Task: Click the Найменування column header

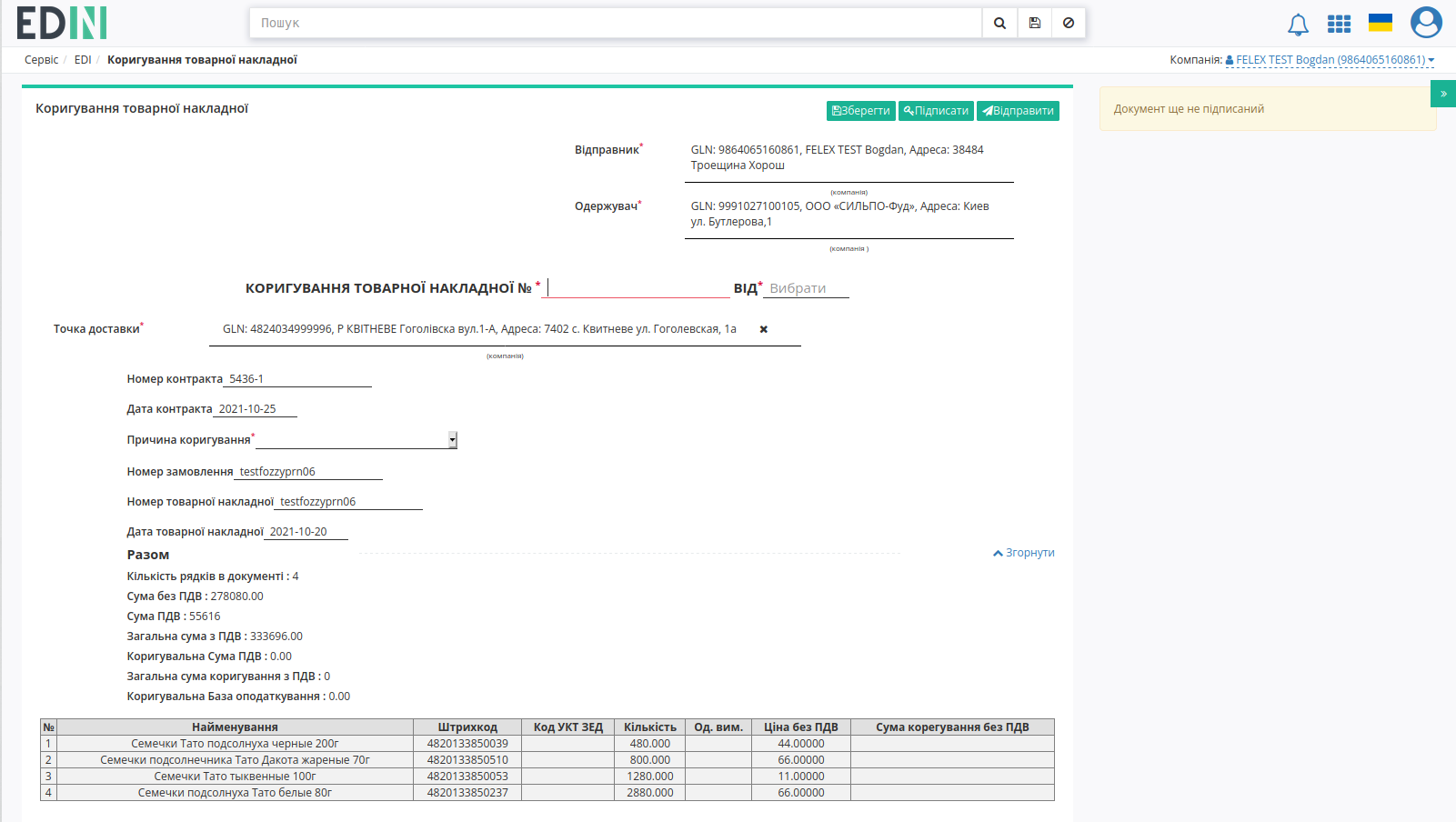Action: [235, 727]
